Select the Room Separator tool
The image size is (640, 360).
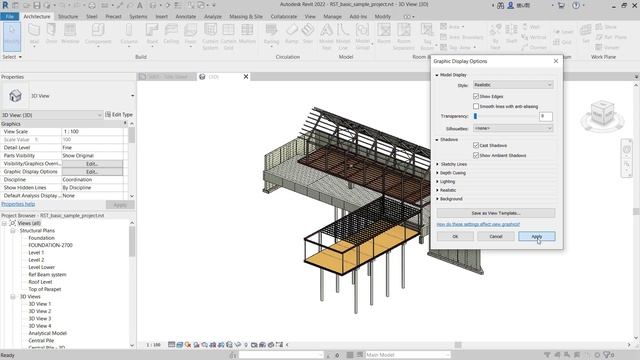pyautogui.click(x=404, y=36)
